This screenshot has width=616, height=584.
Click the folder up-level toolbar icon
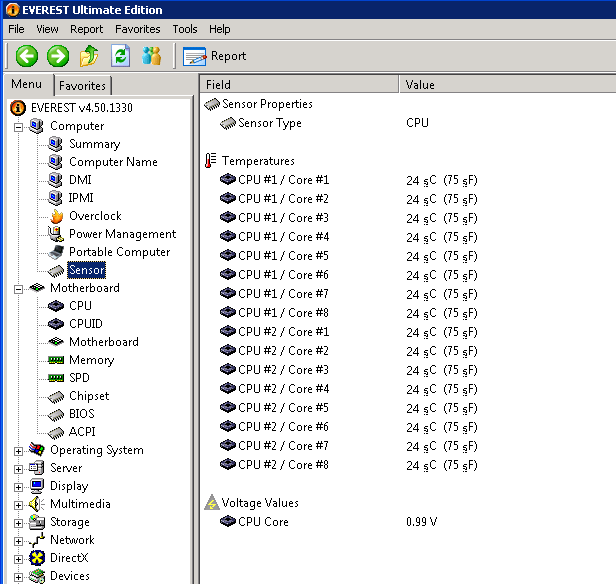tap(89, 56)
